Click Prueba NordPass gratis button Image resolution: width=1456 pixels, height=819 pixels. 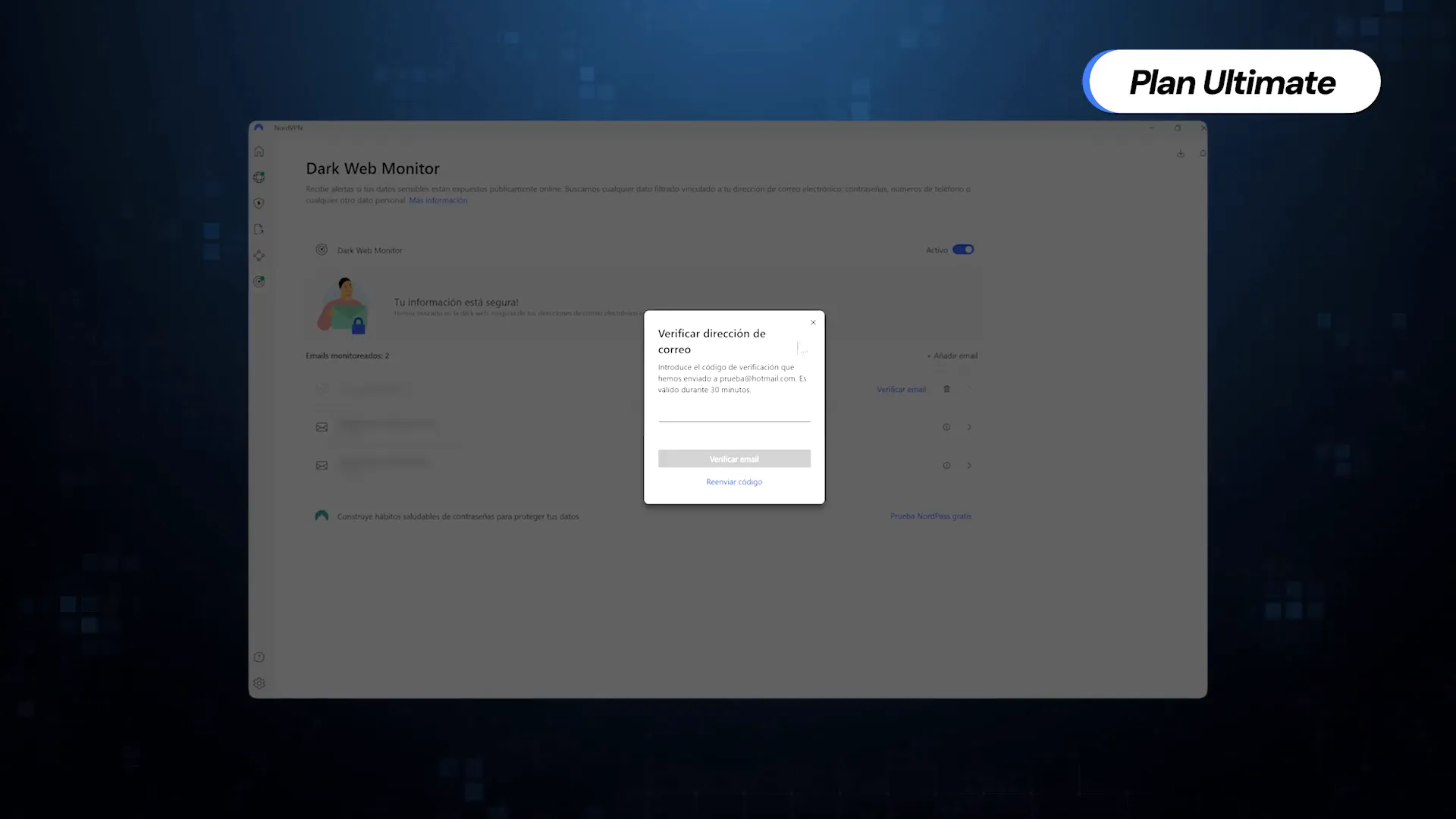click(x=930, y=516)
